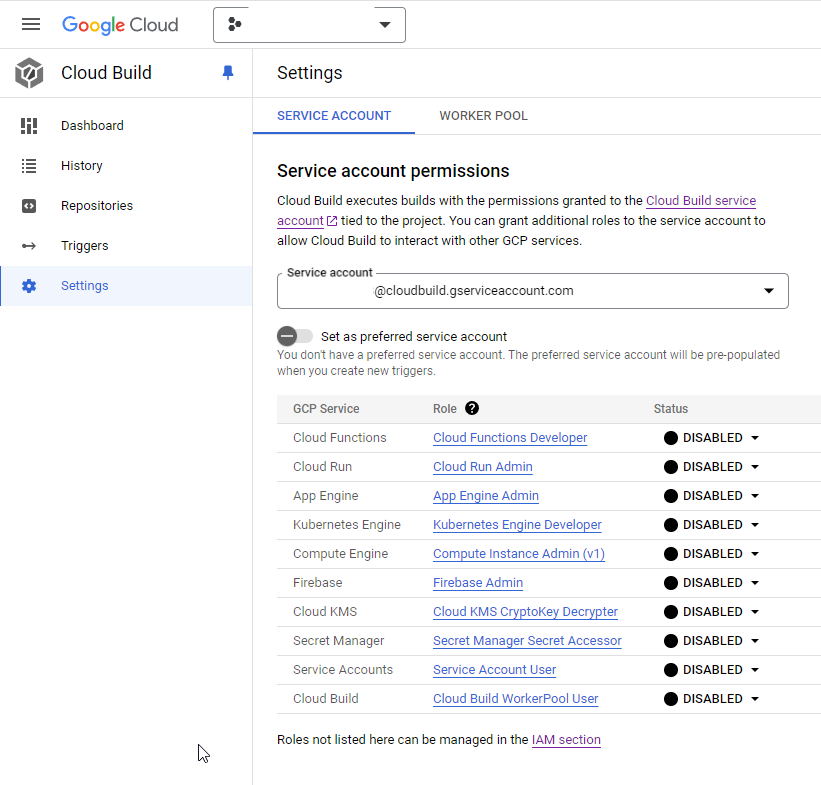This screenshot has width=821, height=785.
Task: Click the 'Cloud Build' product title
Action: (x=106, y=73)
